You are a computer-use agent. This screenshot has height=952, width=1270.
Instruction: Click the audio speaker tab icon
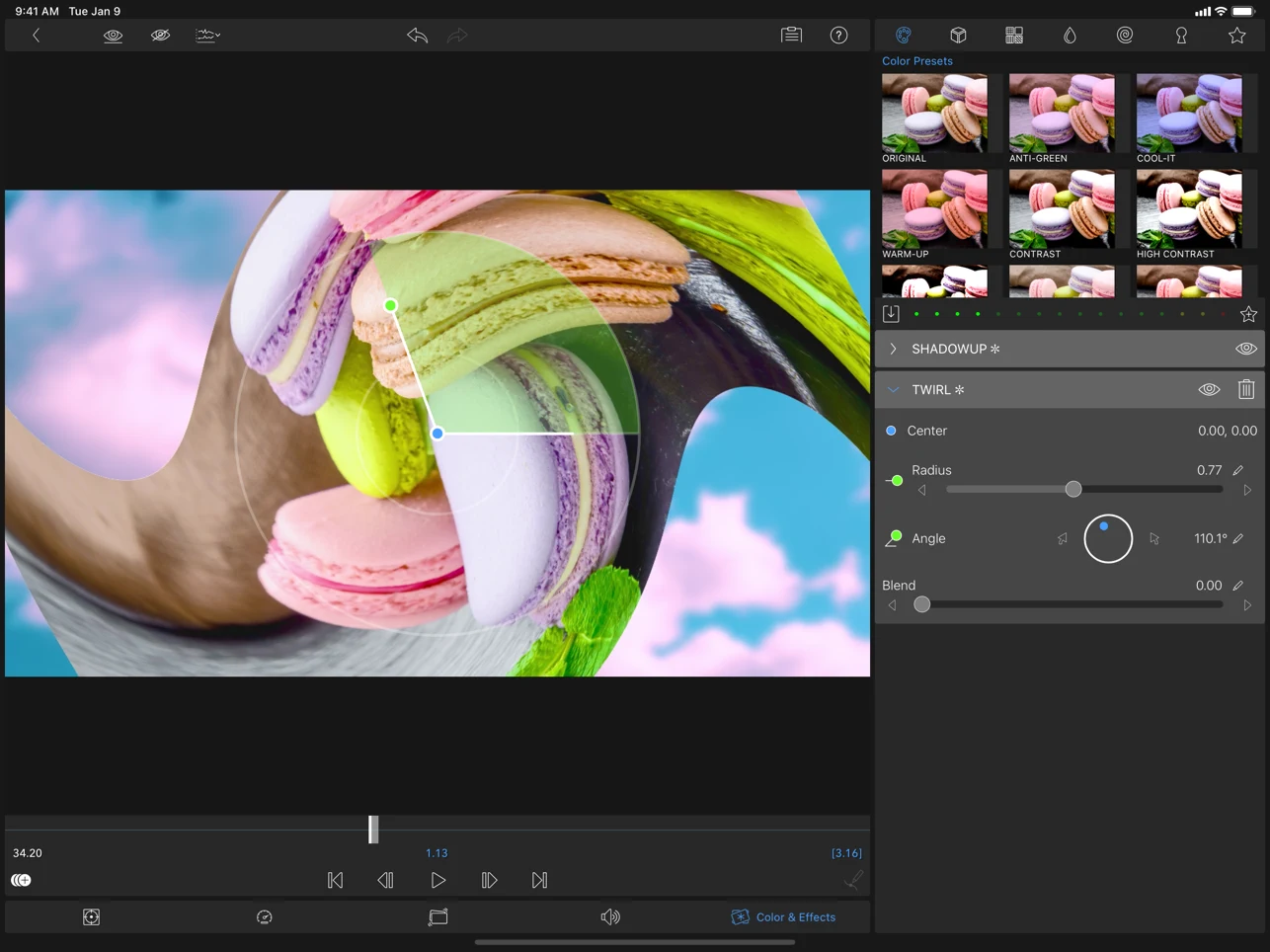coord(610,917)
